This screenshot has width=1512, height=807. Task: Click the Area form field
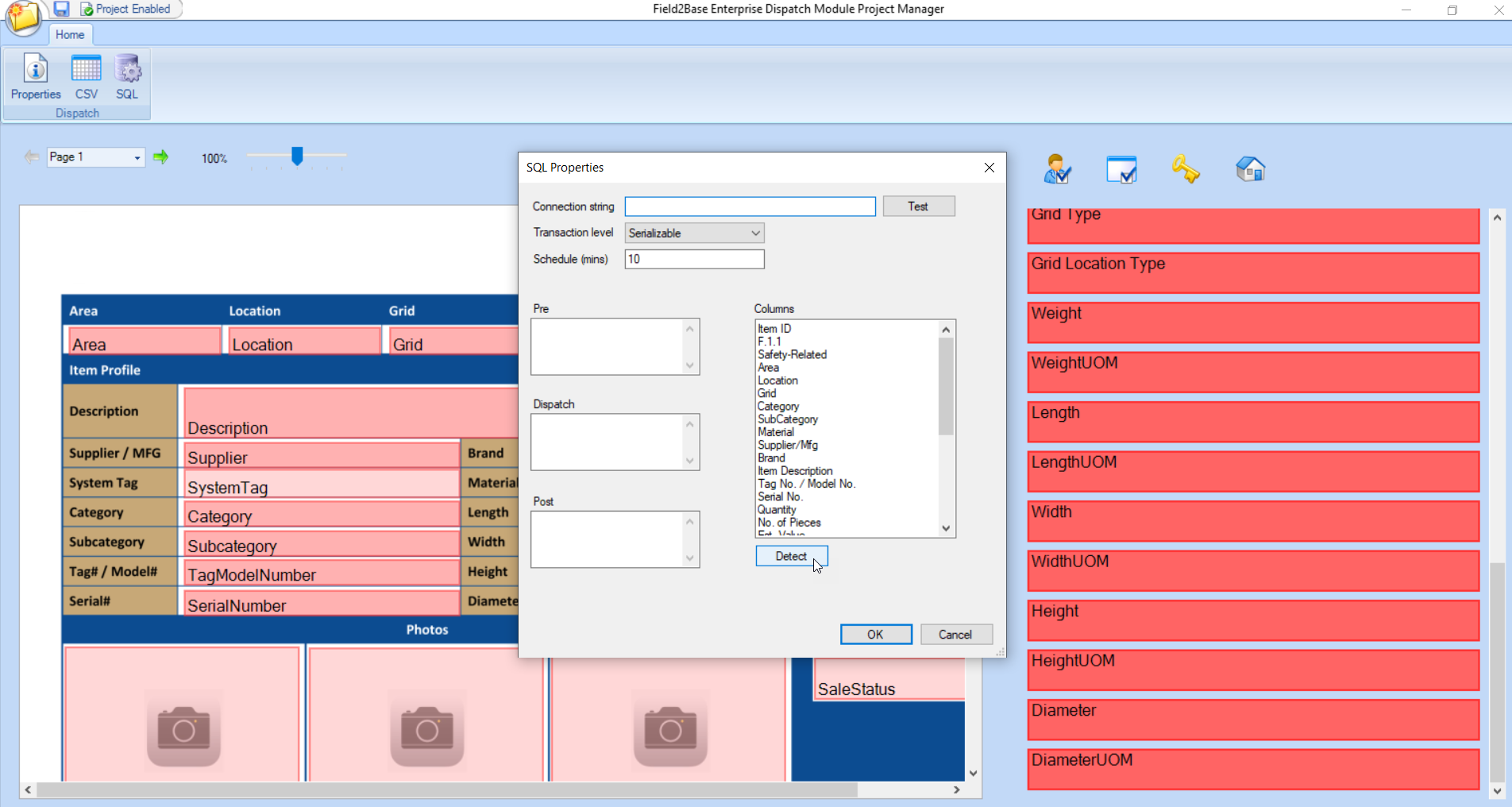click(145, 341)
